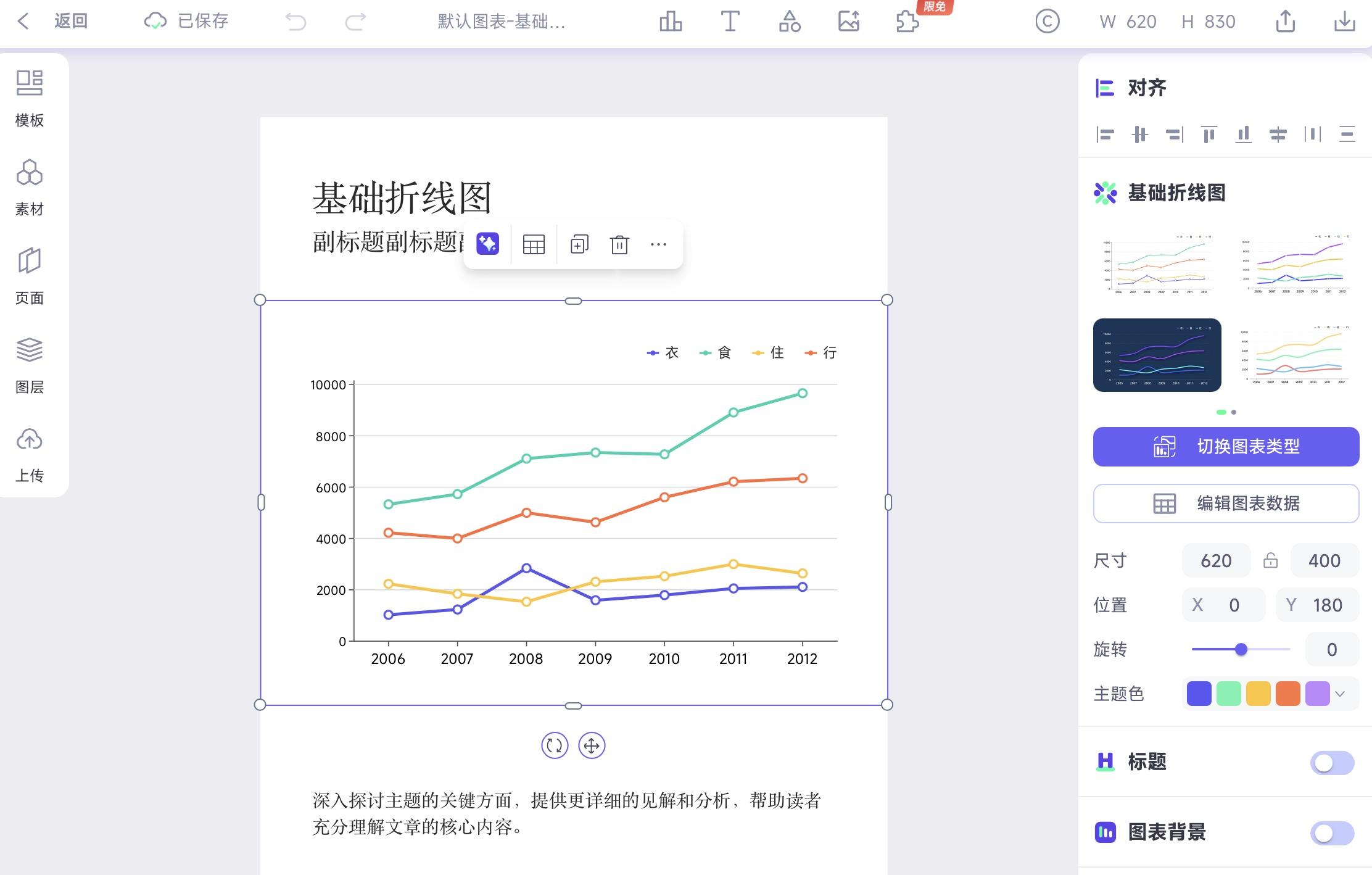
Task: Click the undo arrow
Action: (295, 22)
